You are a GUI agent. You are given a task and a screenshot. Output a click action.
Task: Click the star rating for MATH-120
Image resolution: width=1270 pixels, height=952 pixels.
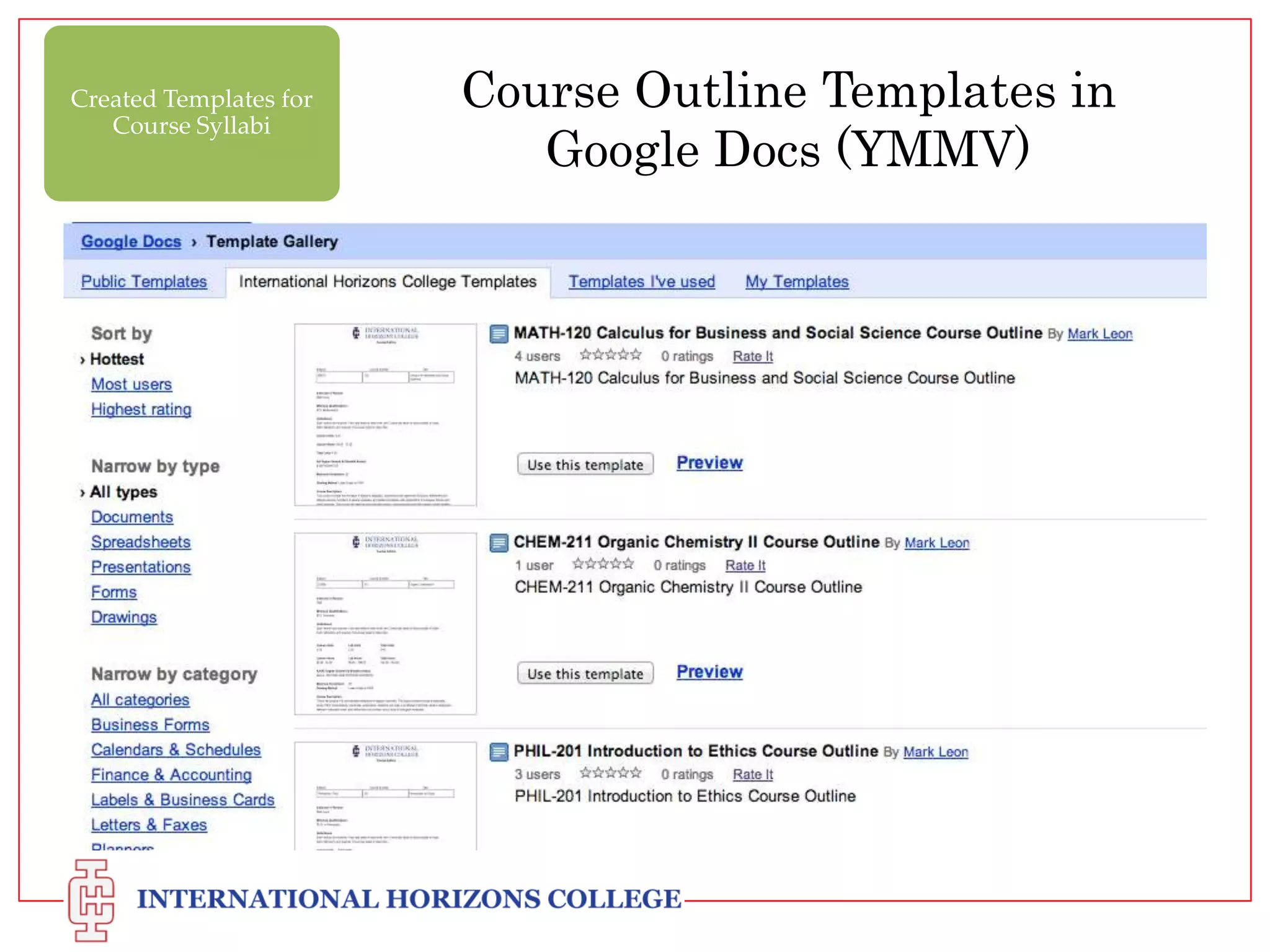[610, 355]
